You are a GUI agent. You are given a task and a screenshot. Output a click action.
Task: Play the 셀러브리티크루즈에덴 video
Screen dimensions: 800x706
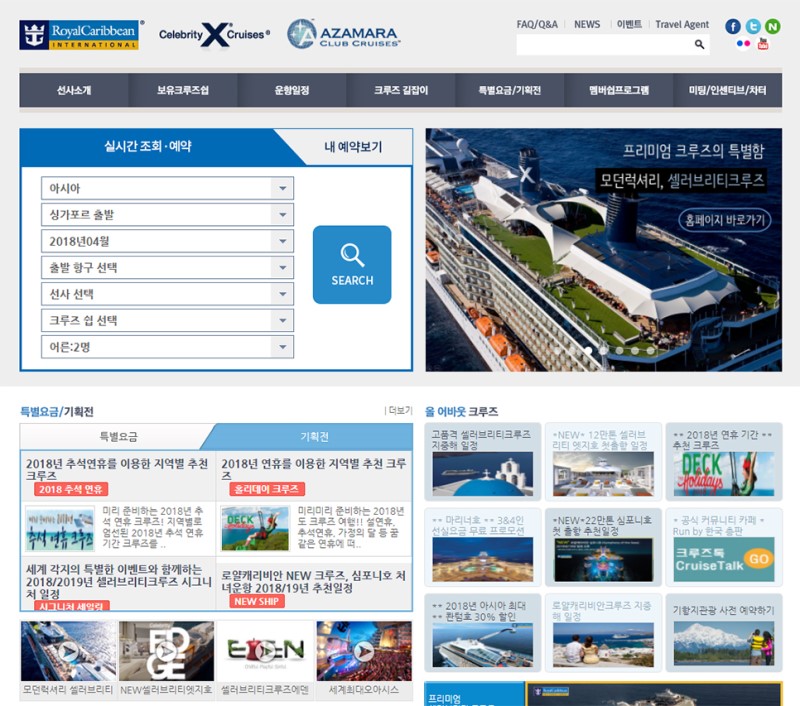click(265, 651)
